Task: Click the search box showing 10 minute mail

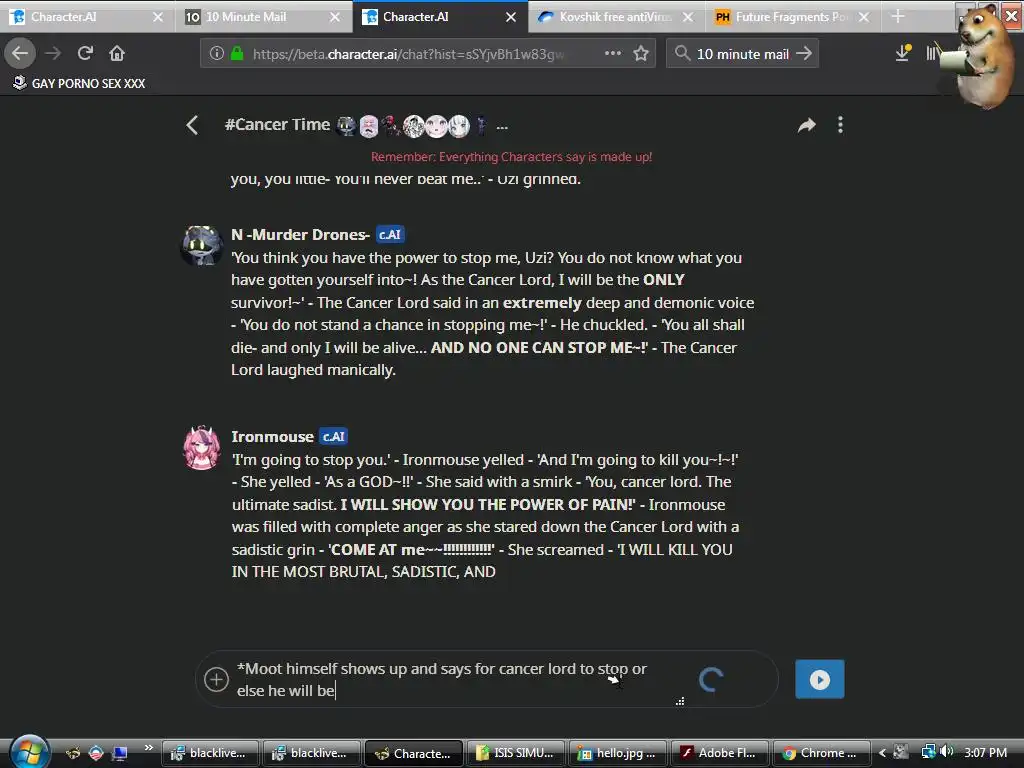Action: click(x=742, y=54)
